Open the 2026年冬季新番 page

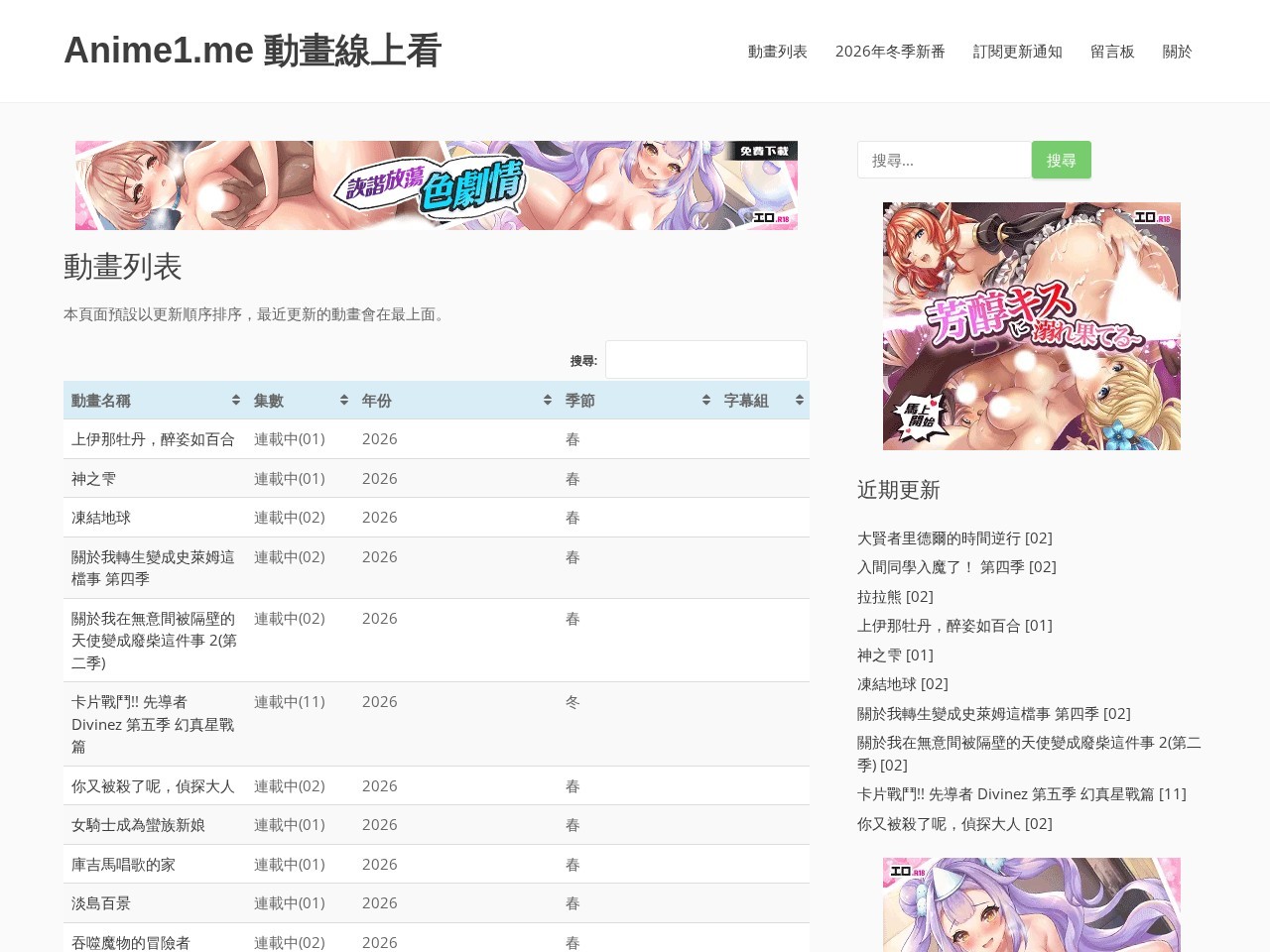(889, 52)
